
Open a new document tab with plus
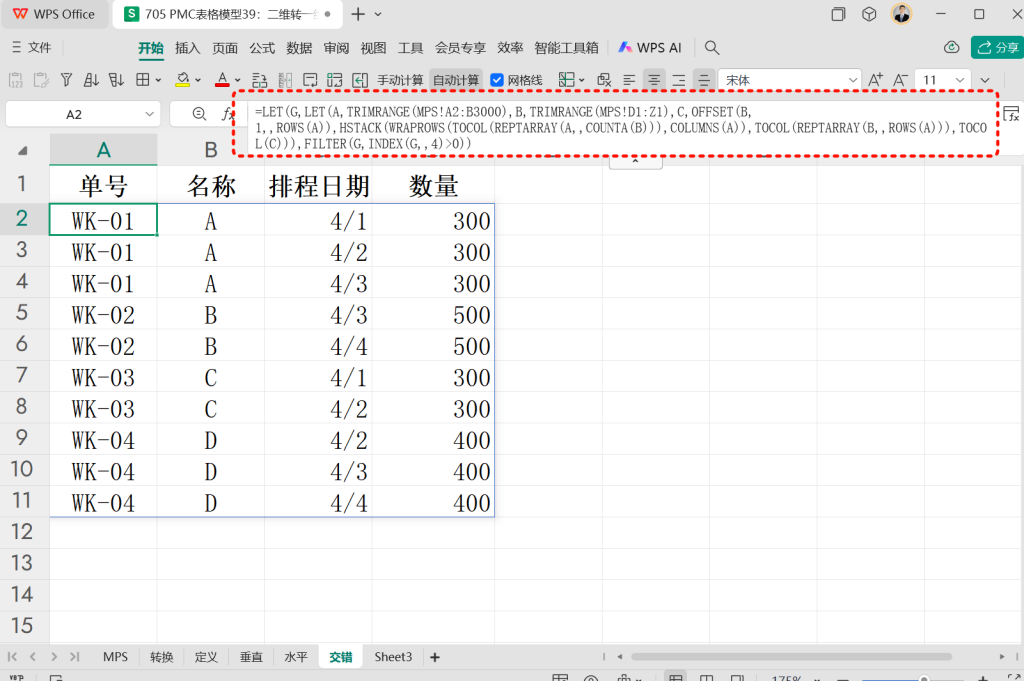point(358,14)
